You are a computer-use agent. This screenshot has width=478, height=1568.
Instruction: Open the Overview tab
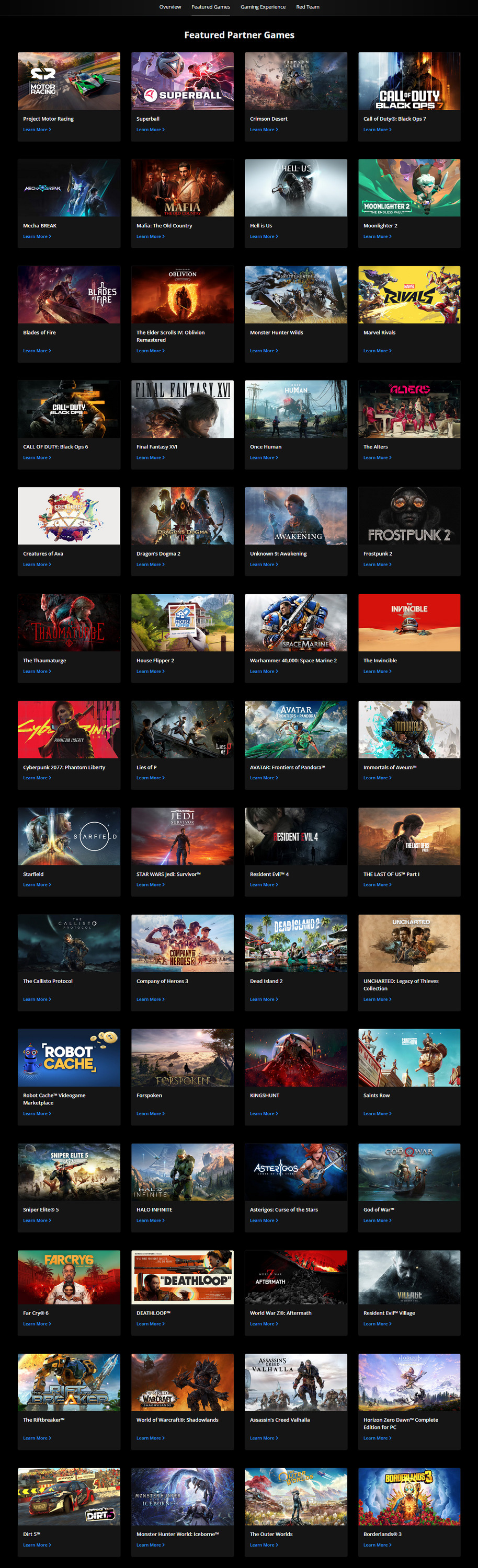click(170, 7)
